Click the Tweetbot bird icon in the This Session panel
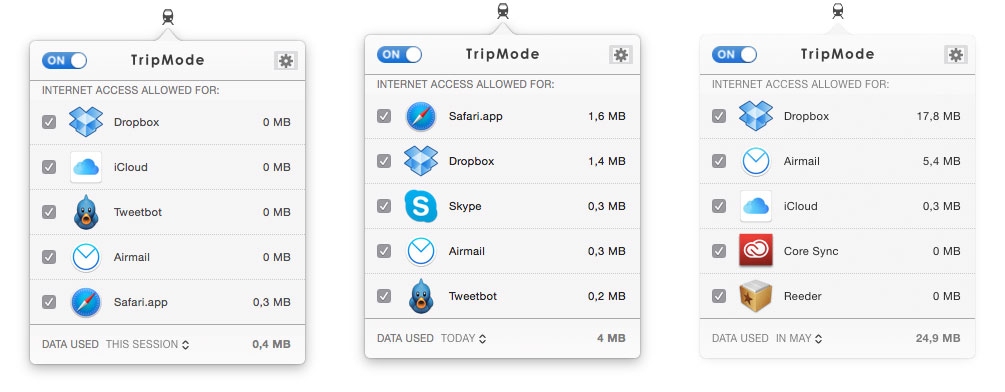Image resolution: width=1005 pixels, height=392 pixels. 86,212
